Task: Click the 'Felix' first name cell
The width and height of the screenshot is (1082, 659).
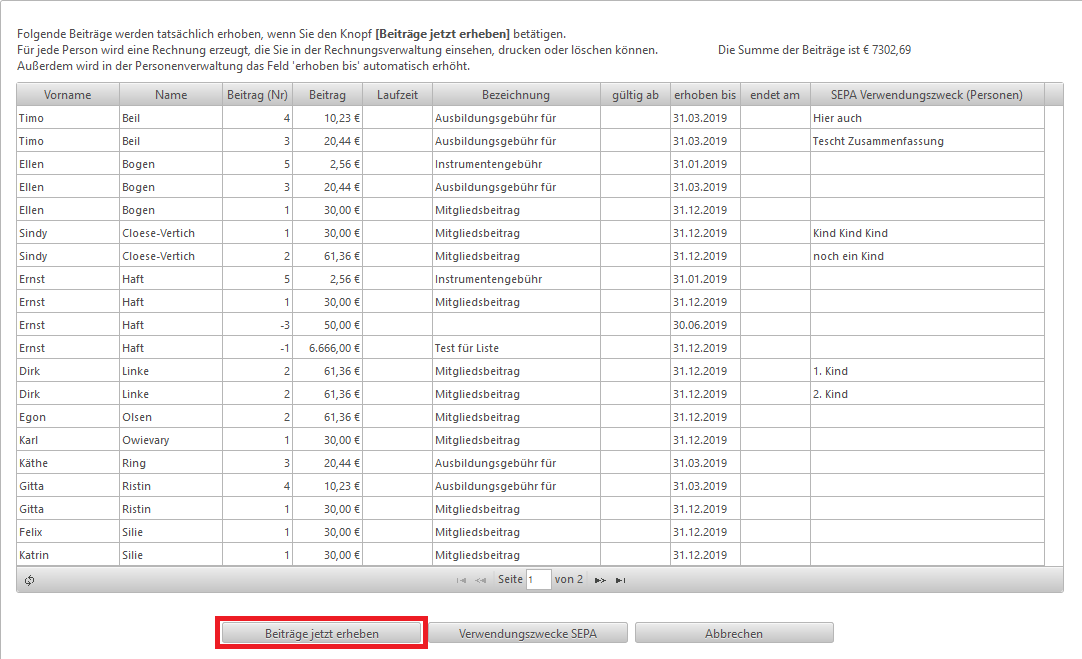Action: (x=68, y=532)
